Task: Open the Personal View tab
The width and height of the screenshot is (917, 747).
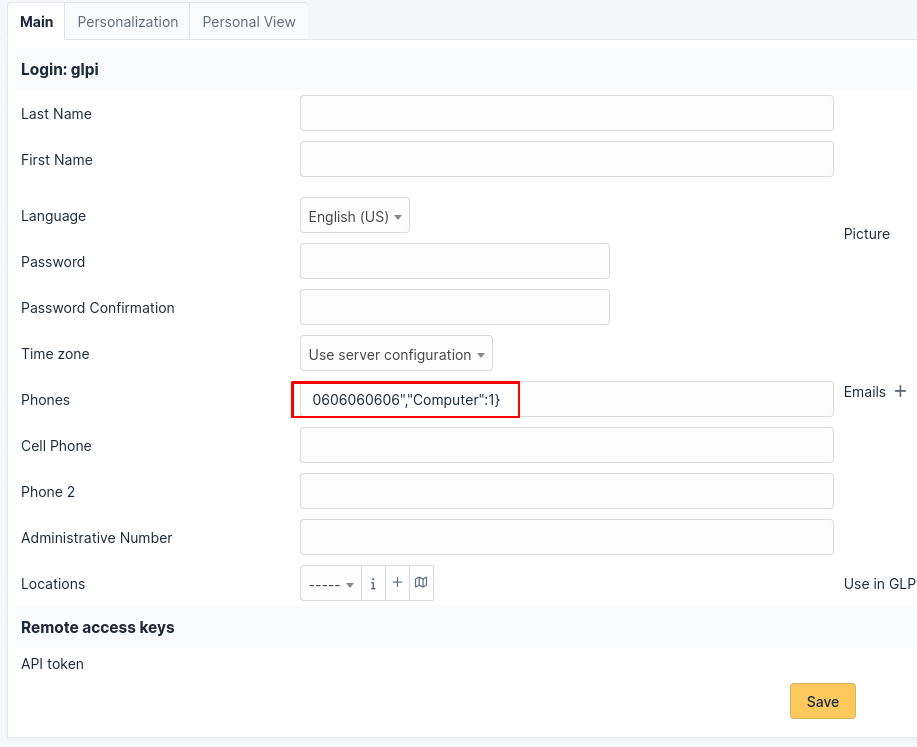Action: click(249, 21)
